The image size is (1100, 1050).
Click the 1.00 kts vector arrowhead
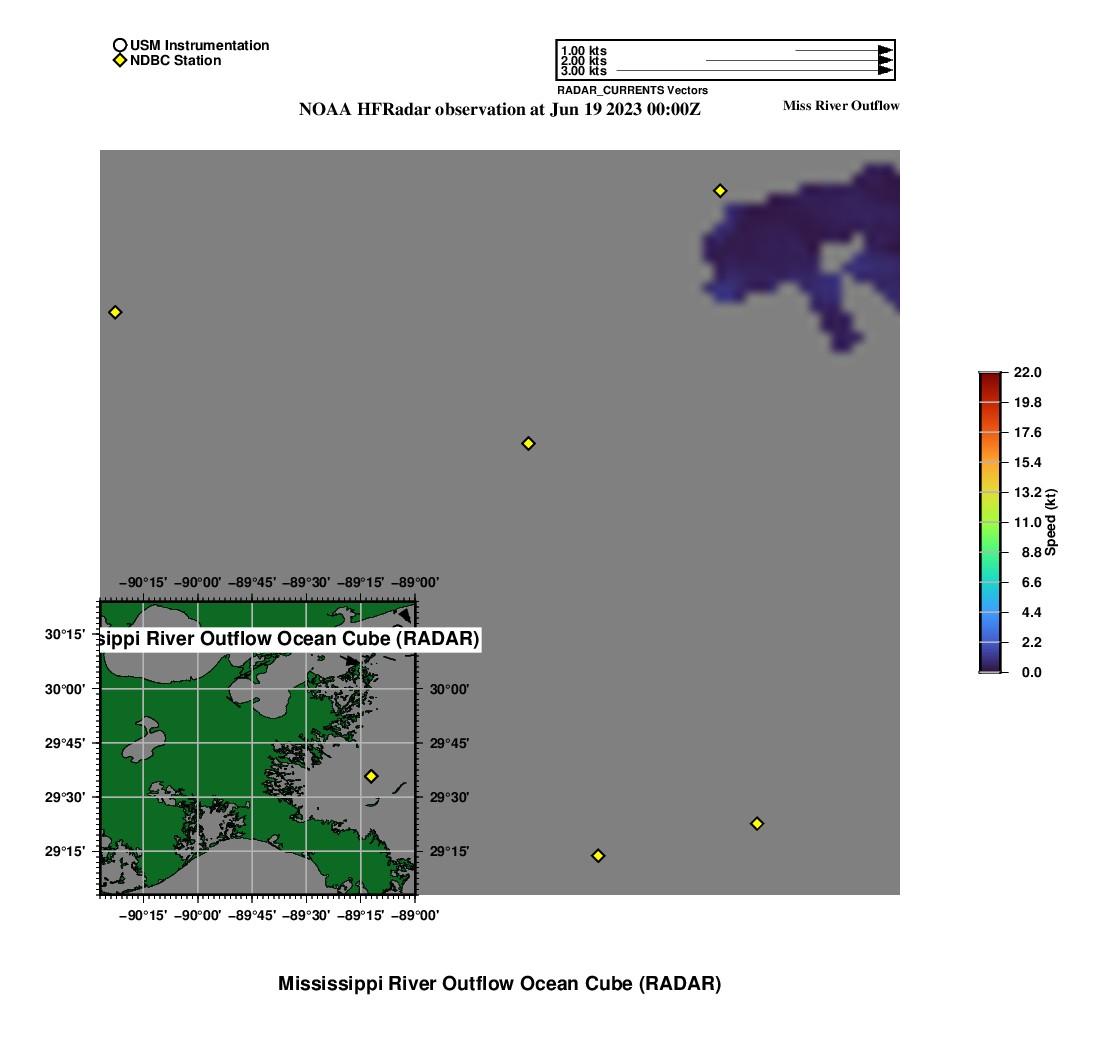(x=885, y=50)
